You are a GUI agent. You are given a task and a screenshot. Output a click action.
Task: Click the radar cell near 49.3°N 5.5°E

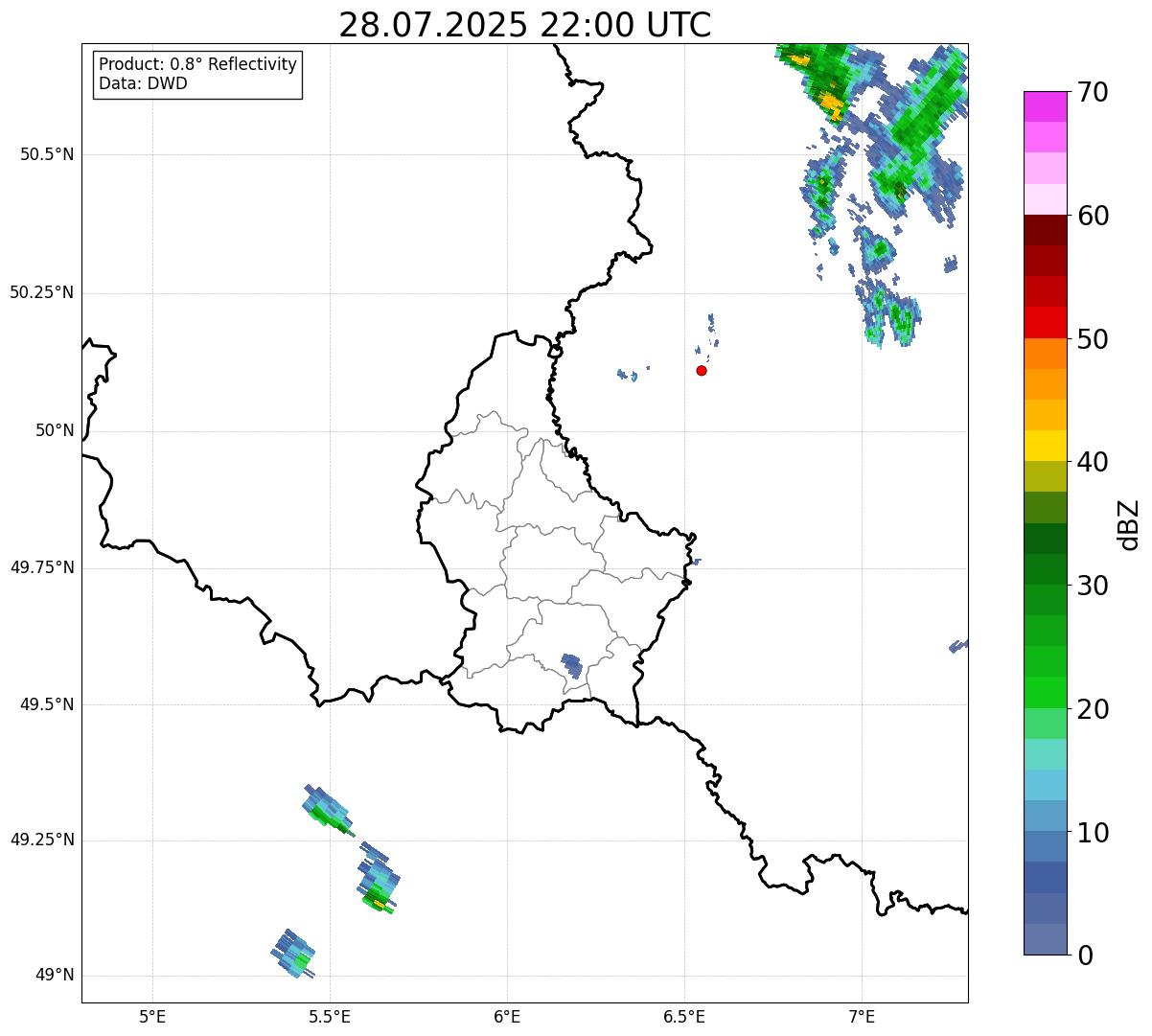[327, 809]
